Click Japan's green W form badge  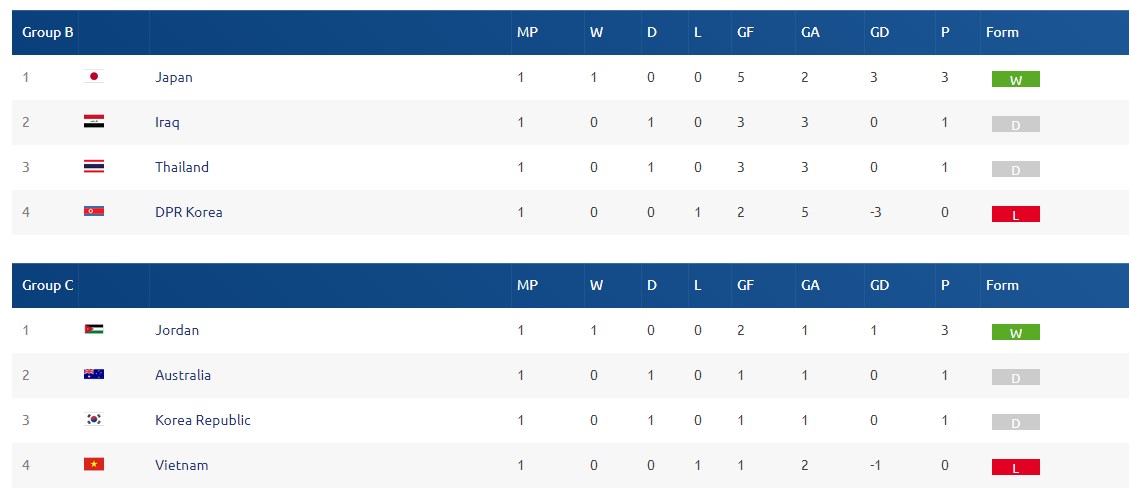(1015, 79)
